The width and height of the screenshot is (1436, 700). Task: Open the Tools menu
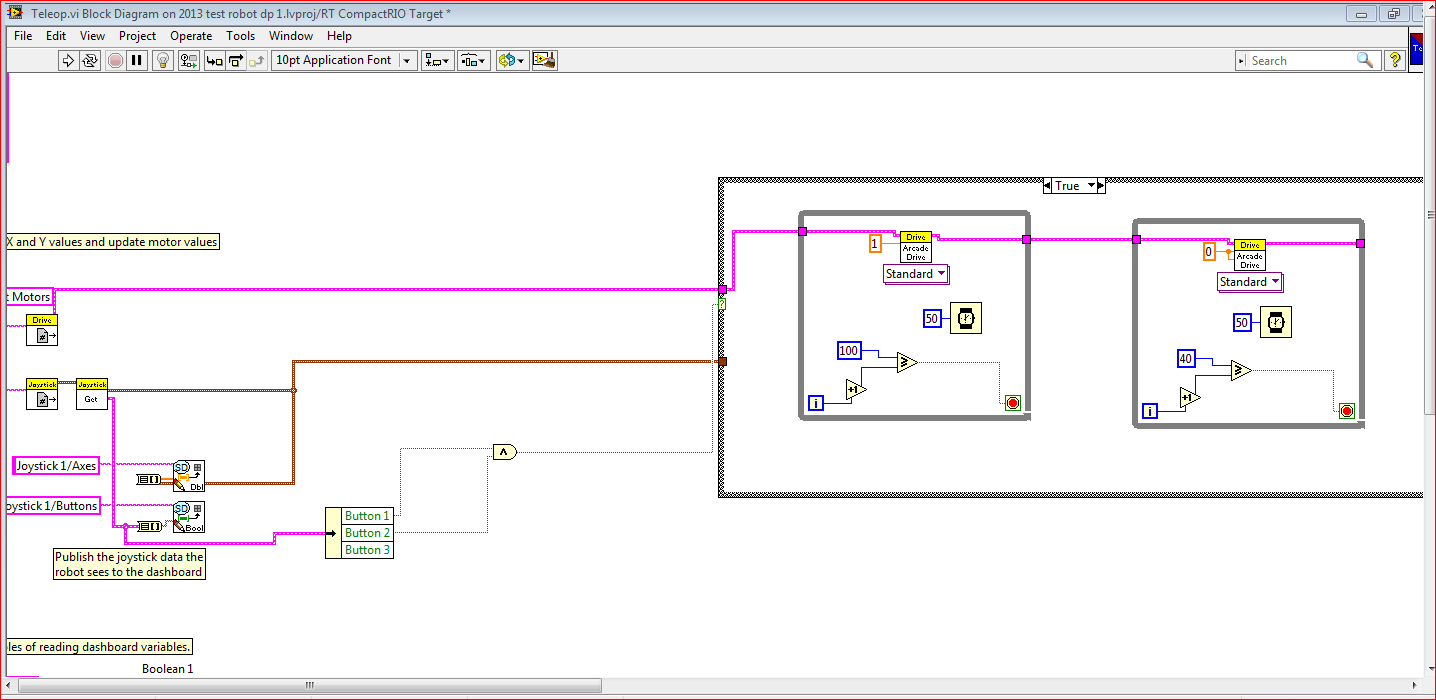pos(240,35)
